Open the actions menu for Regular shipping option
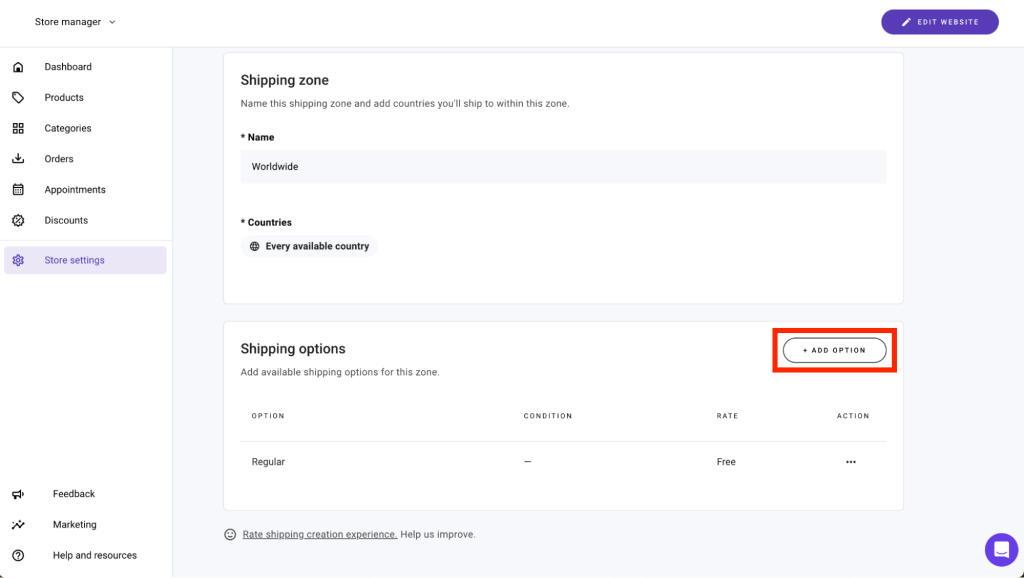 click(851, 461)
